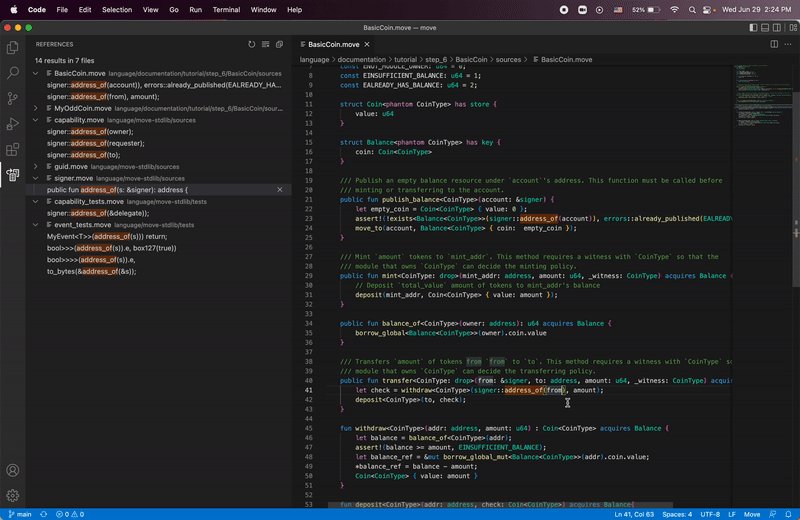
Task: Open the Search view in activity bar
Action: 13,72
